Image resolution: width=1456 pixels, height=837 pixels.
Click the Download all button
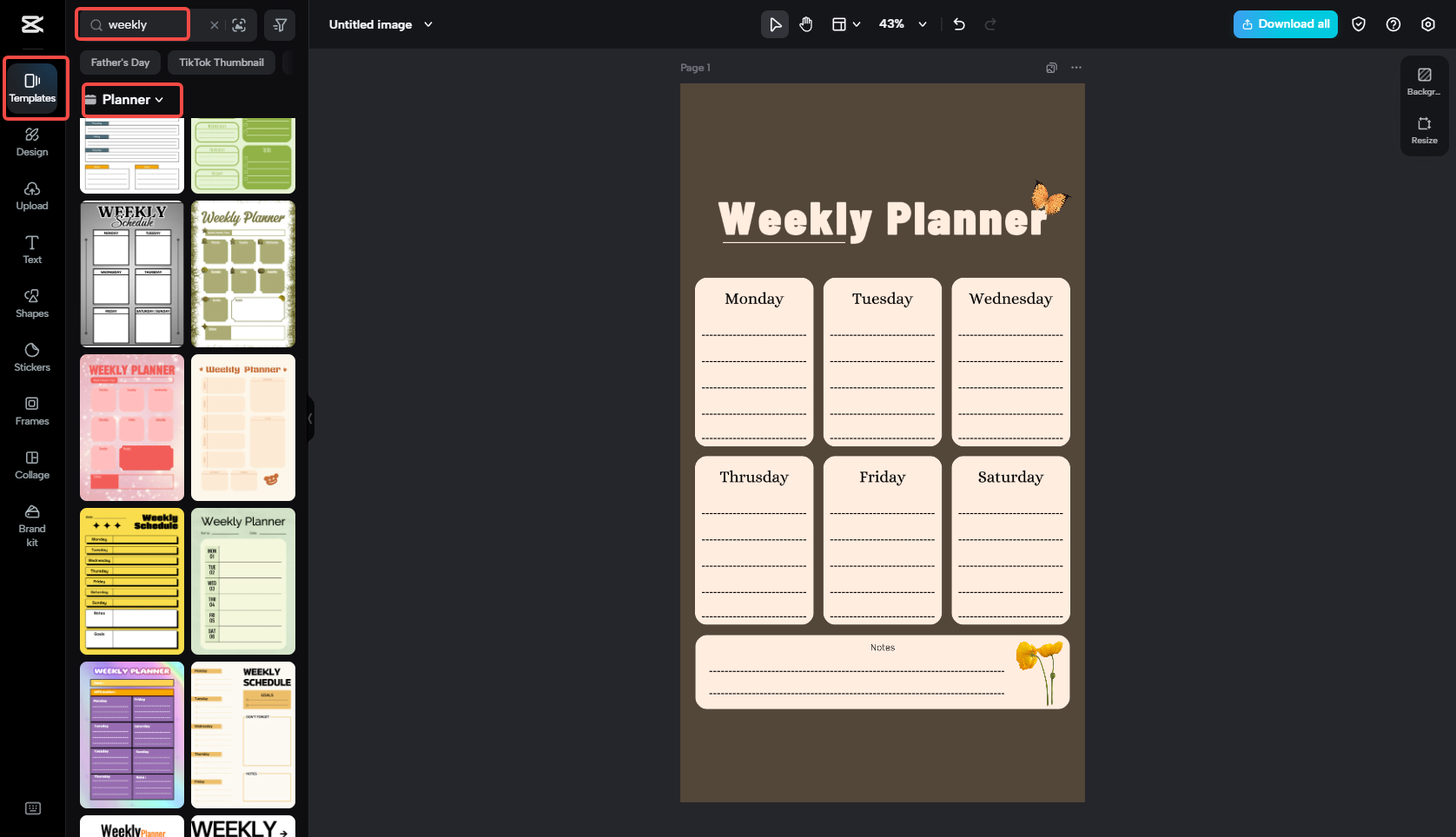[x=1285, y=23]
